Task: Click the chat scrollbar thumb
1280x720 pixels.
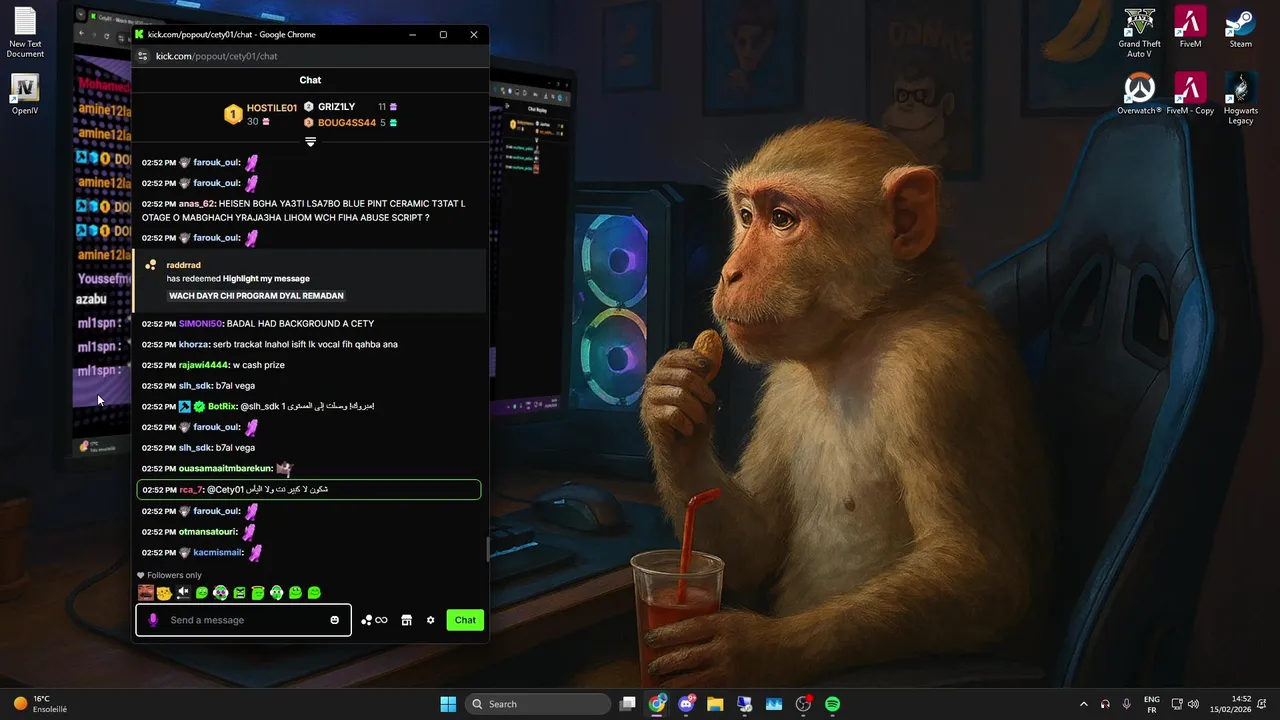Action: 486,550
